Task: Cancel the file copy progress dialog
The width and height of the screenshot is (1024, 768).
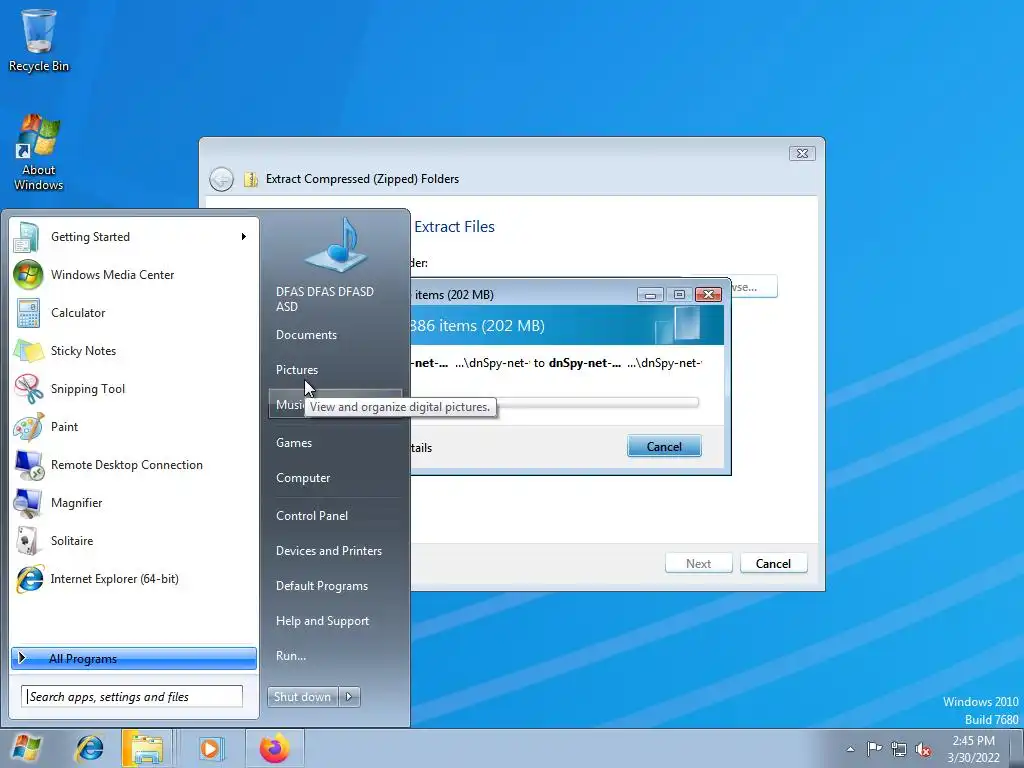Action: coord(664,447)
